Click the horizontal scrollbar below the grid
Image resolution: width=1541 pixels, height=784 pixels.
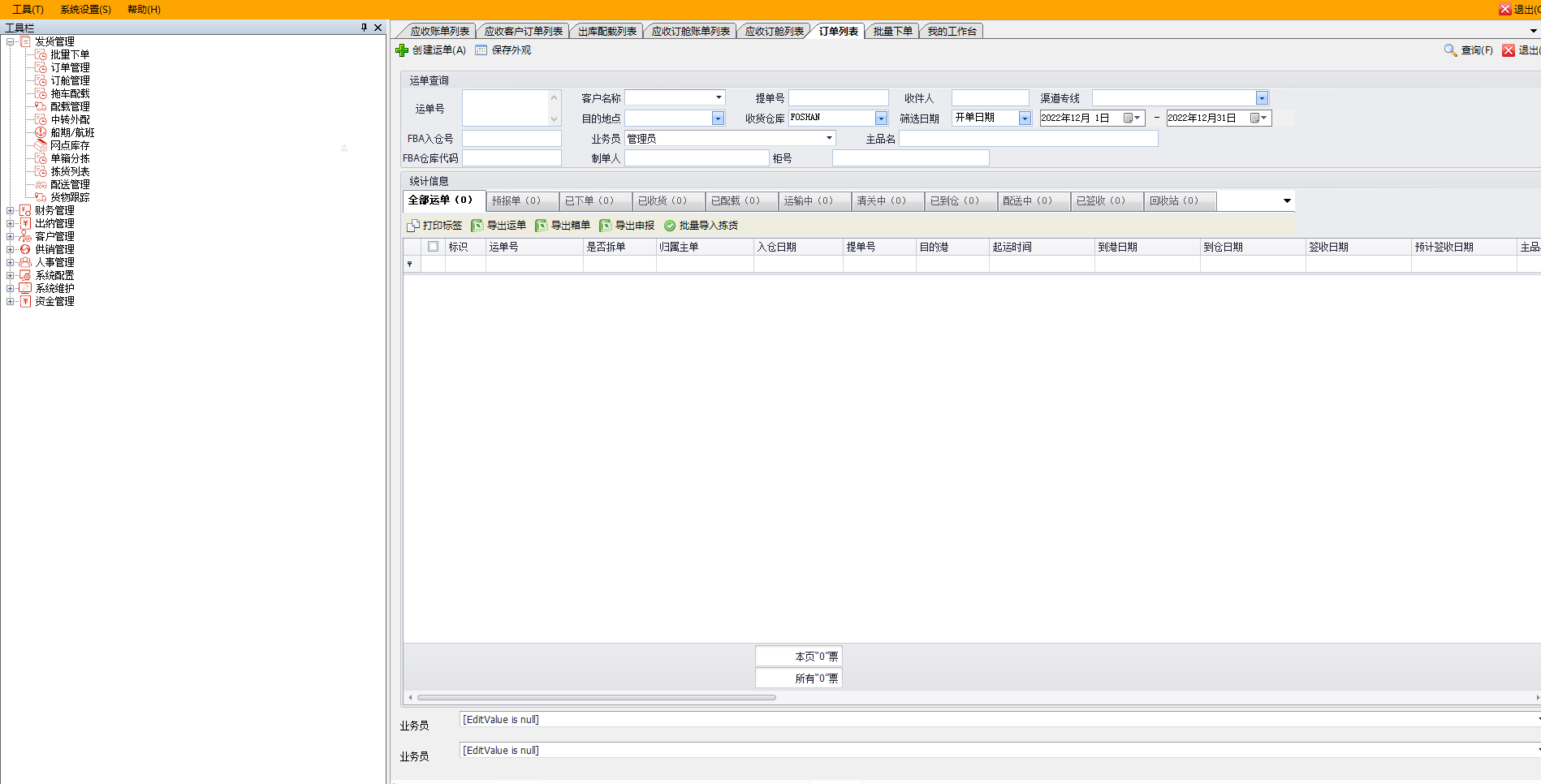(x=597, y=697)
